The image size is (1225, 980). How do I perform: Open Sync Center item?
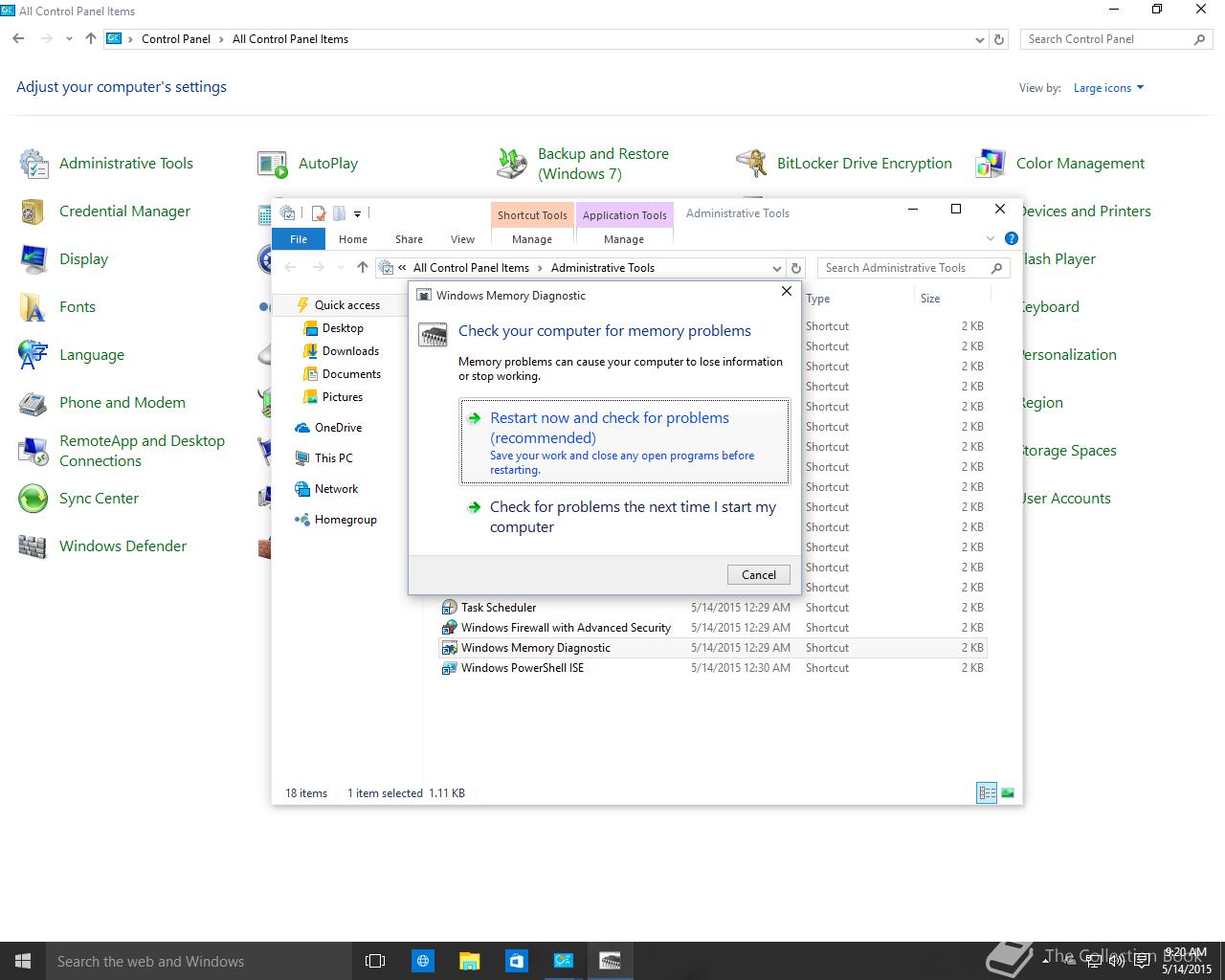point(78,499)
